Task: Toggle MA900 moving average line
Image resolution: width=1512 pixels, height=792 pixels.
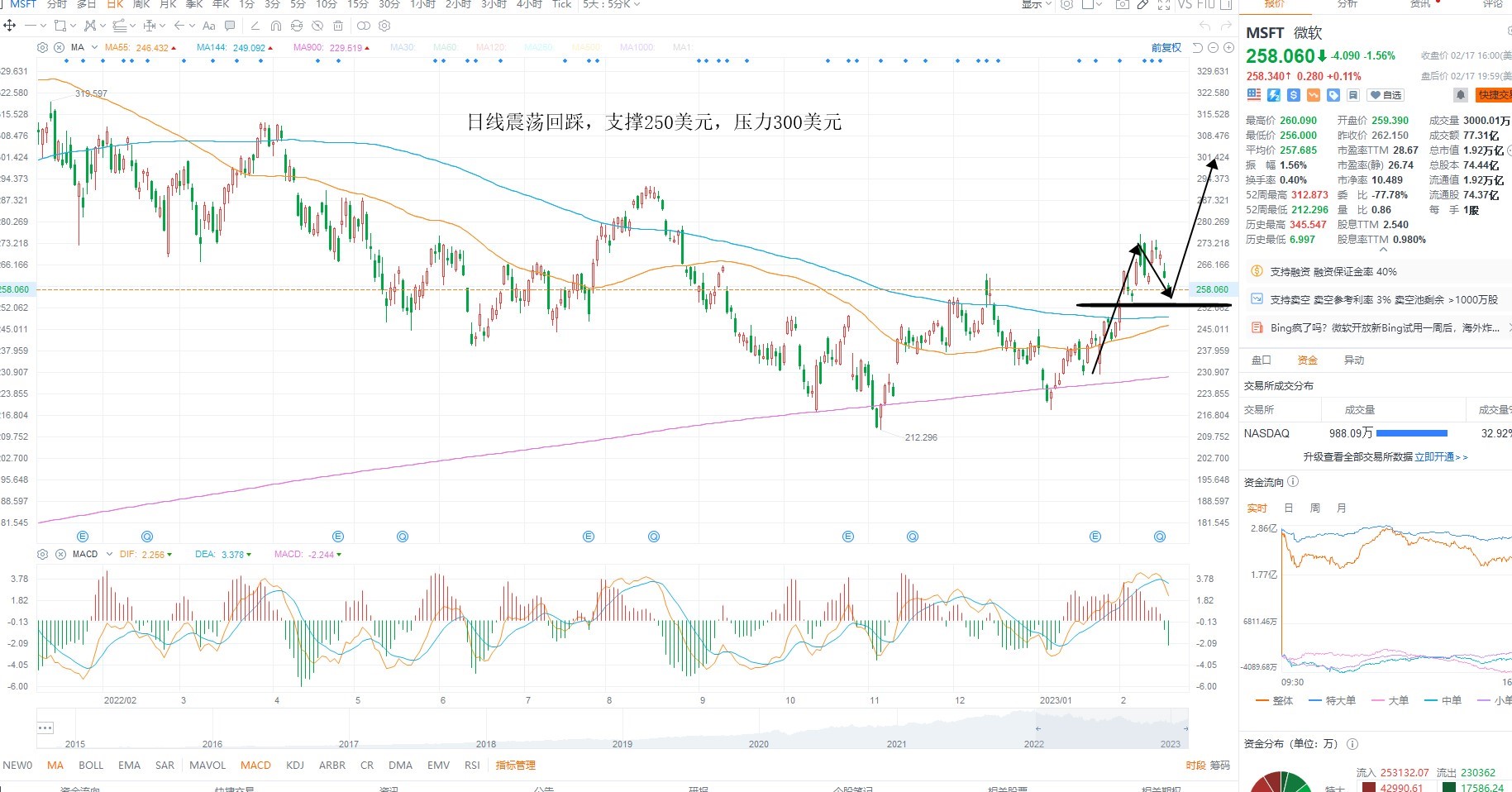Action: point(331,47)
